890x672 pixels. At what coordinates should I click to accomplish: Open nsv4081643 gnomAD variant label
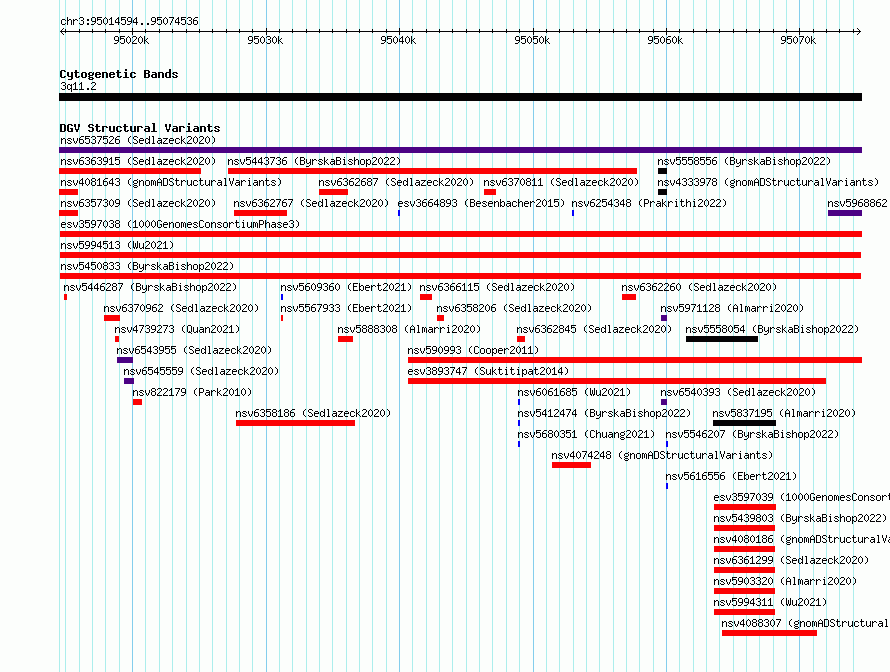171,182
